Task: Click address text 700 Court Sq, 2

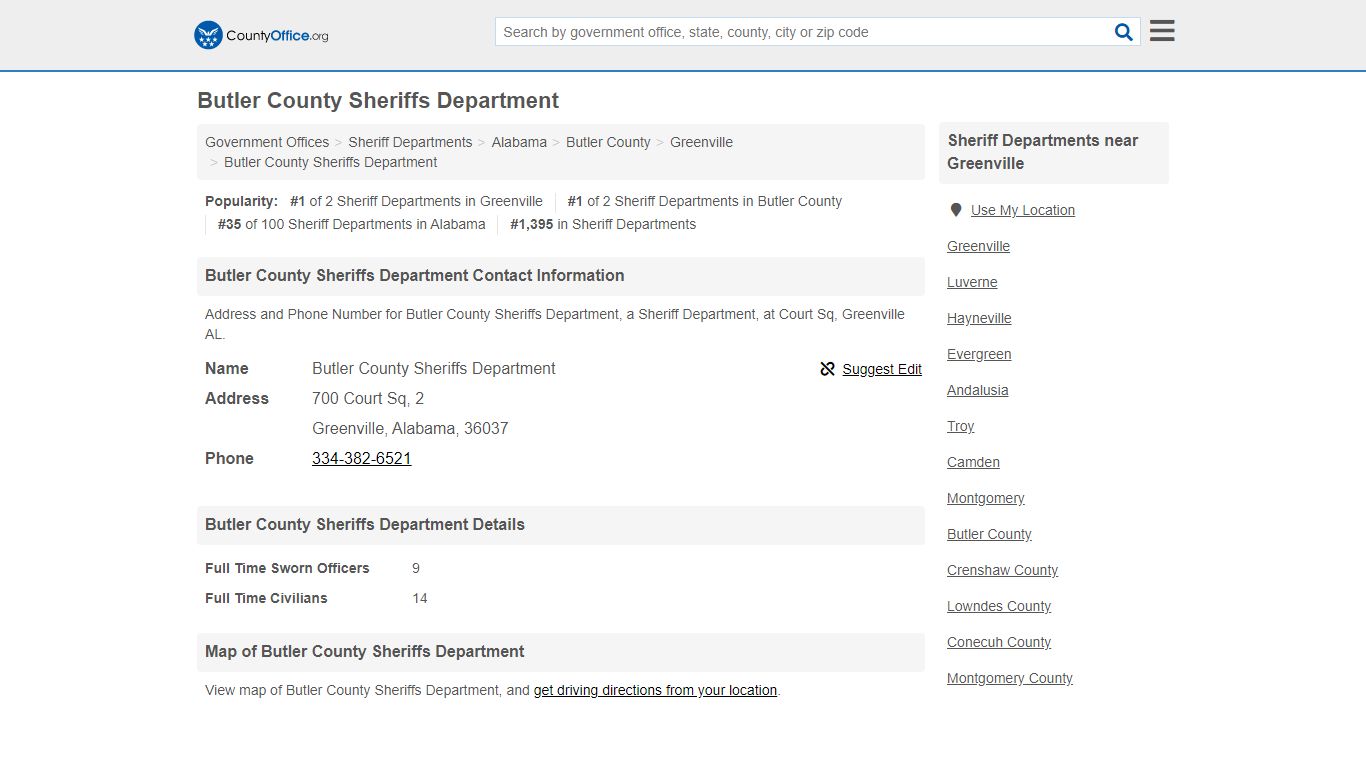Action: 368,398
